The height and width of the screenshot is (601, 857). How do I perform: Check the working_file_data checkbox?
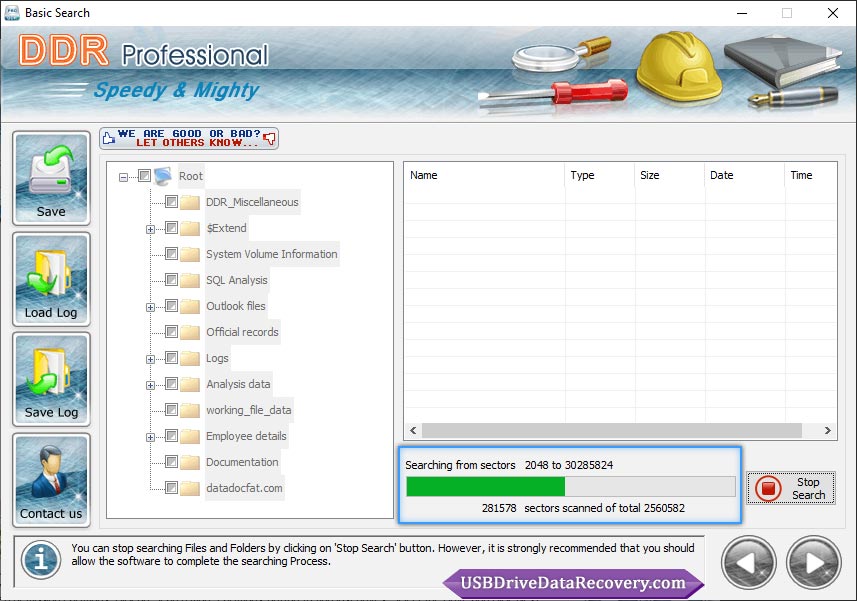(x=171, y=409)
